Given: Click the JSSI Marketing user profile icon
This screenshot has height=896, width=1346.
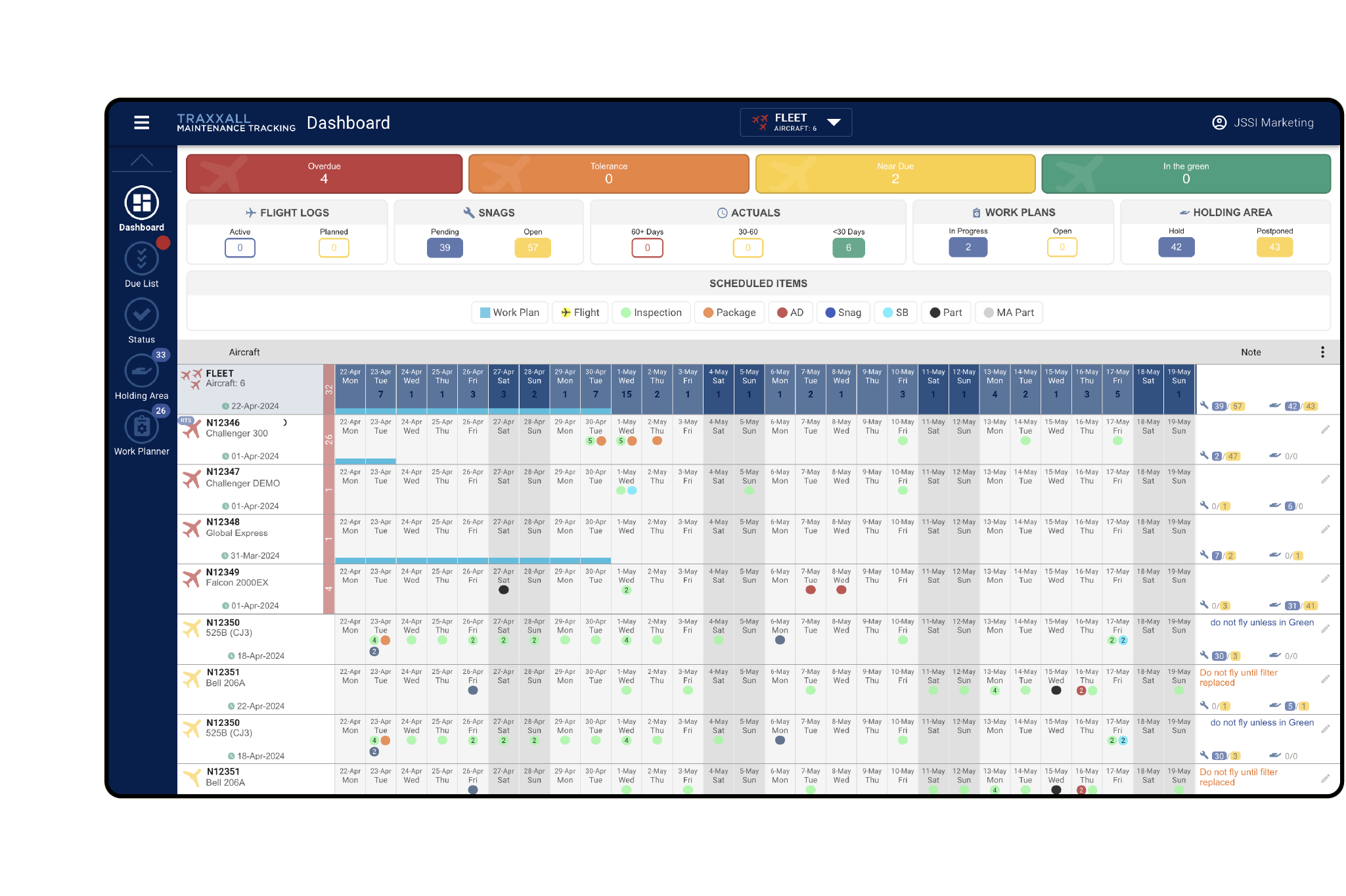Looking at the screenshot, I should pos(1219,123).
